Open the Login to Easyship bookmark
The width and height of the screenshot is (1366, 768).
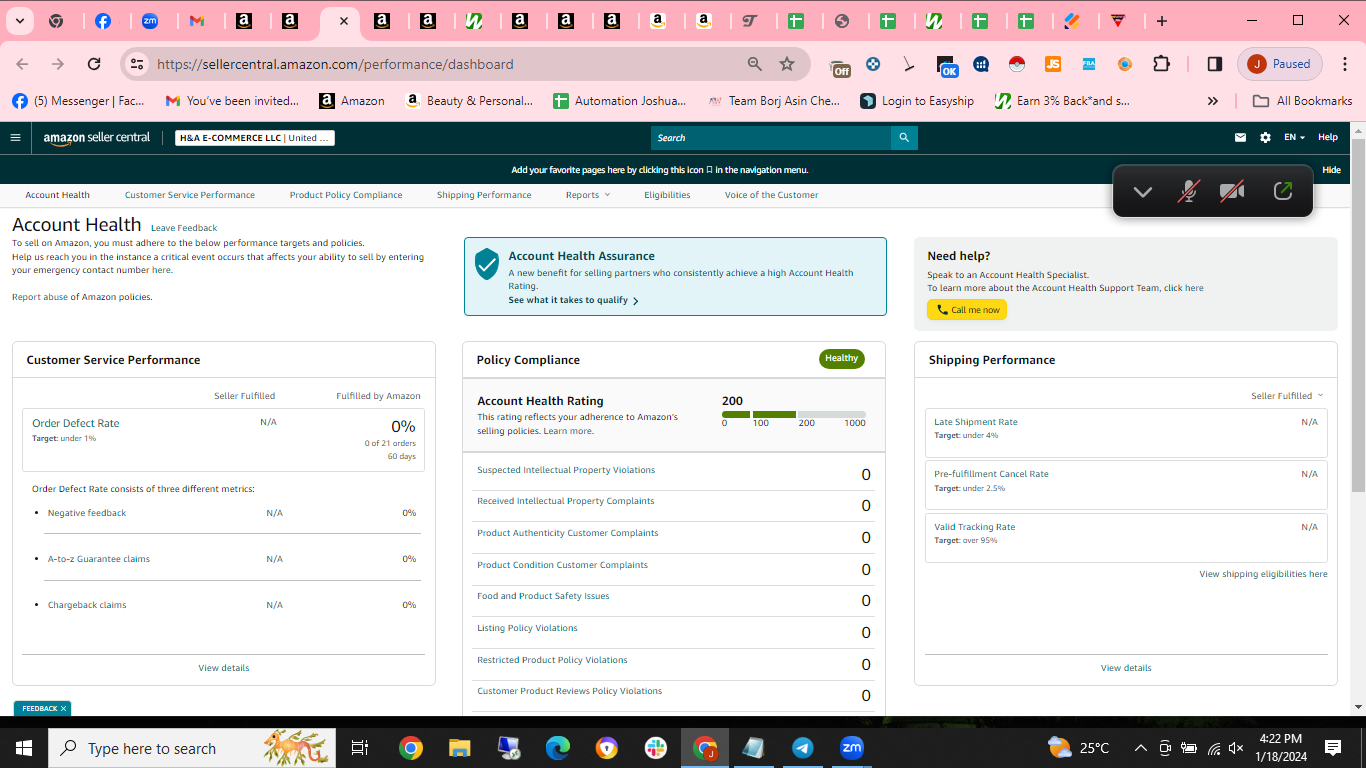tap(917, 101)
